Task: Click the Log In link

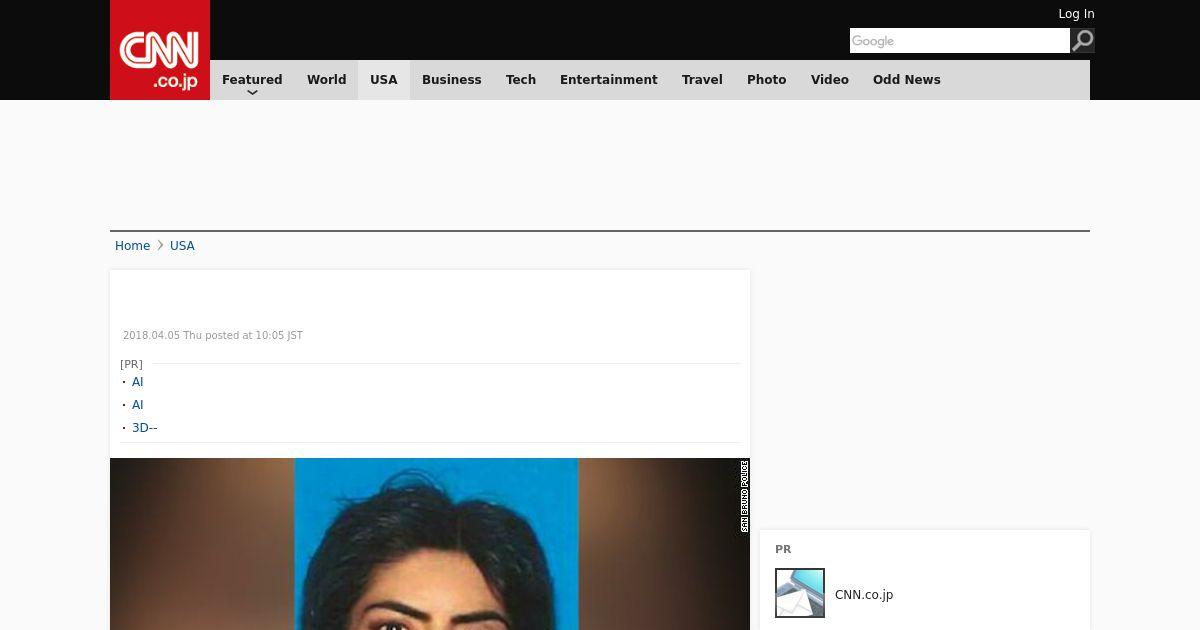Action: tap(1076, 14)
